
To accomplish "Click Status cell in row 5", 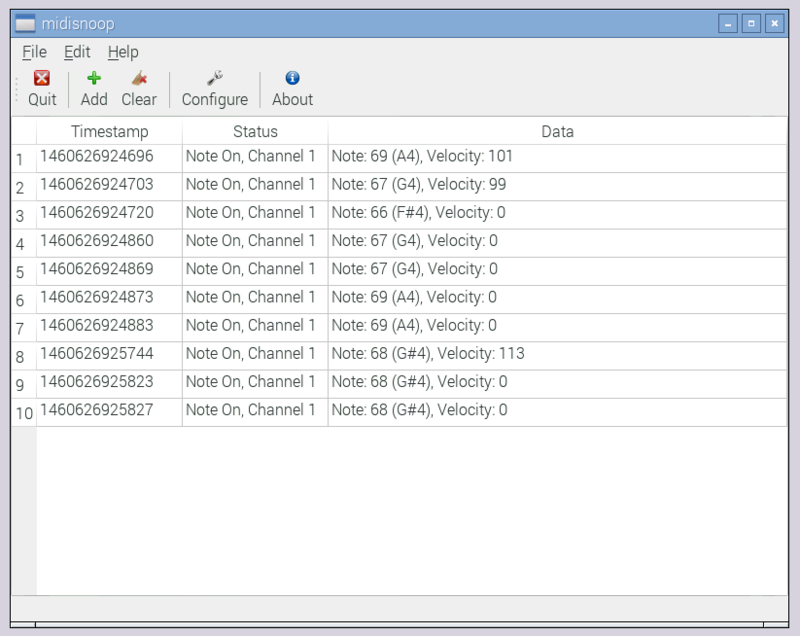I will 255,271.
